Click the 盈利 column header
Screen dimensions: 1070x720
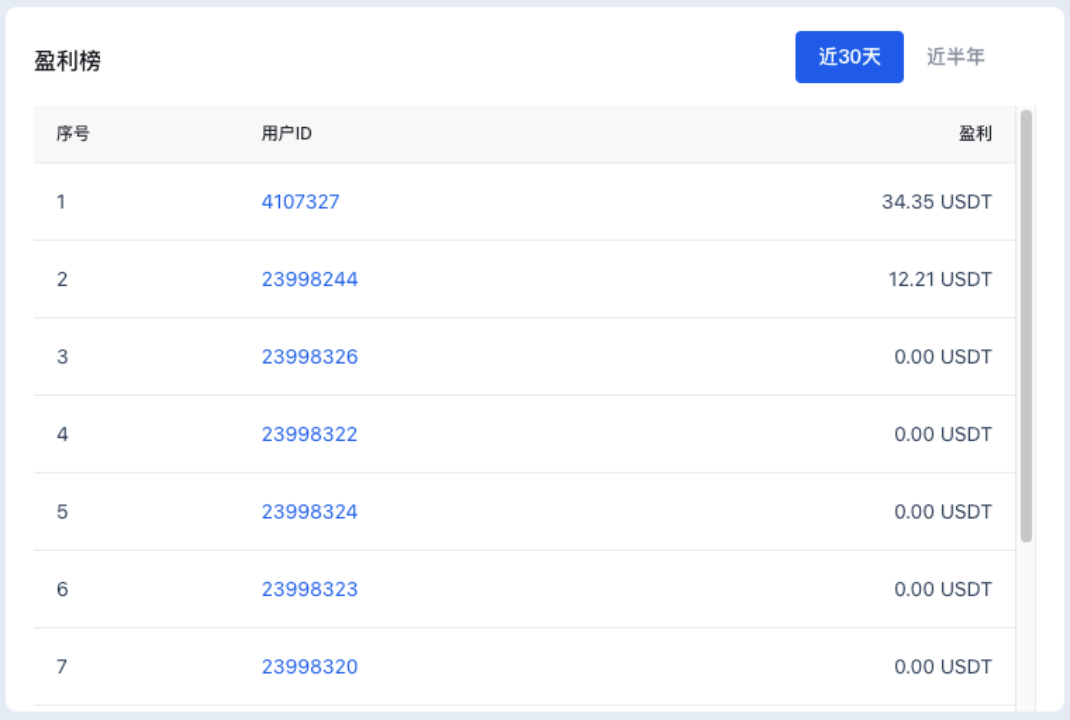[975, 134]
